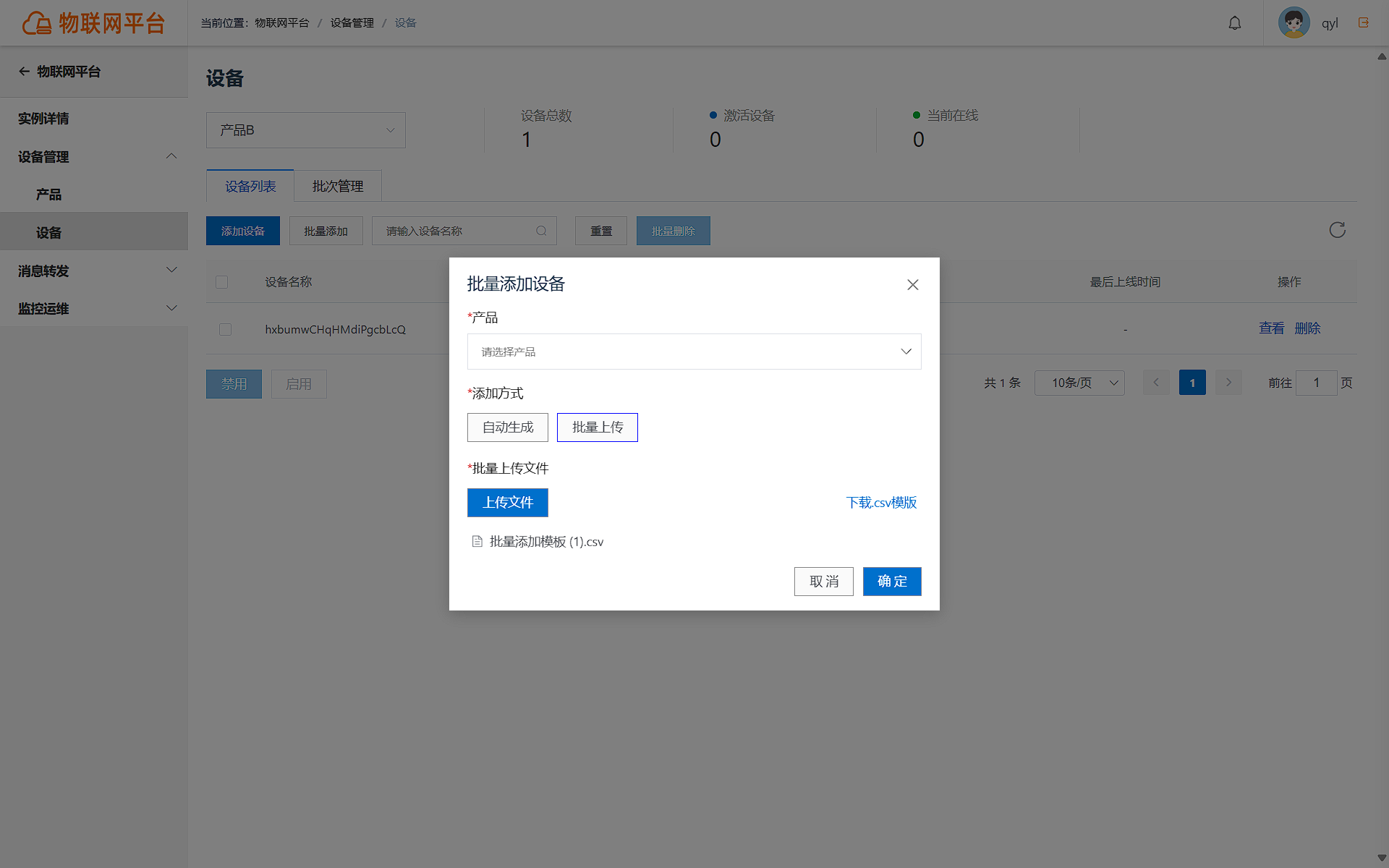Click the back arrow beside 物联网平台
The width and height of the screenshot is (1389, 868).
[24, 71]
